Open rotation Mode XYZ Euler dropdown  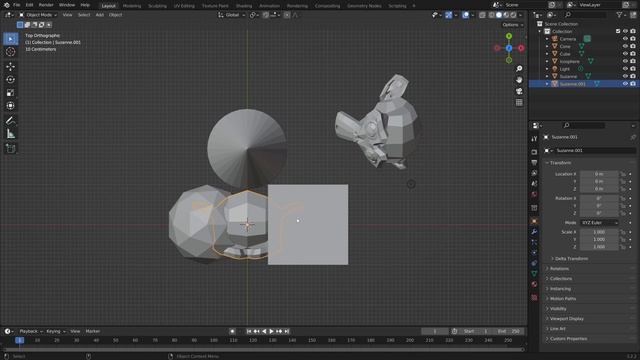[x=599, y=223]
